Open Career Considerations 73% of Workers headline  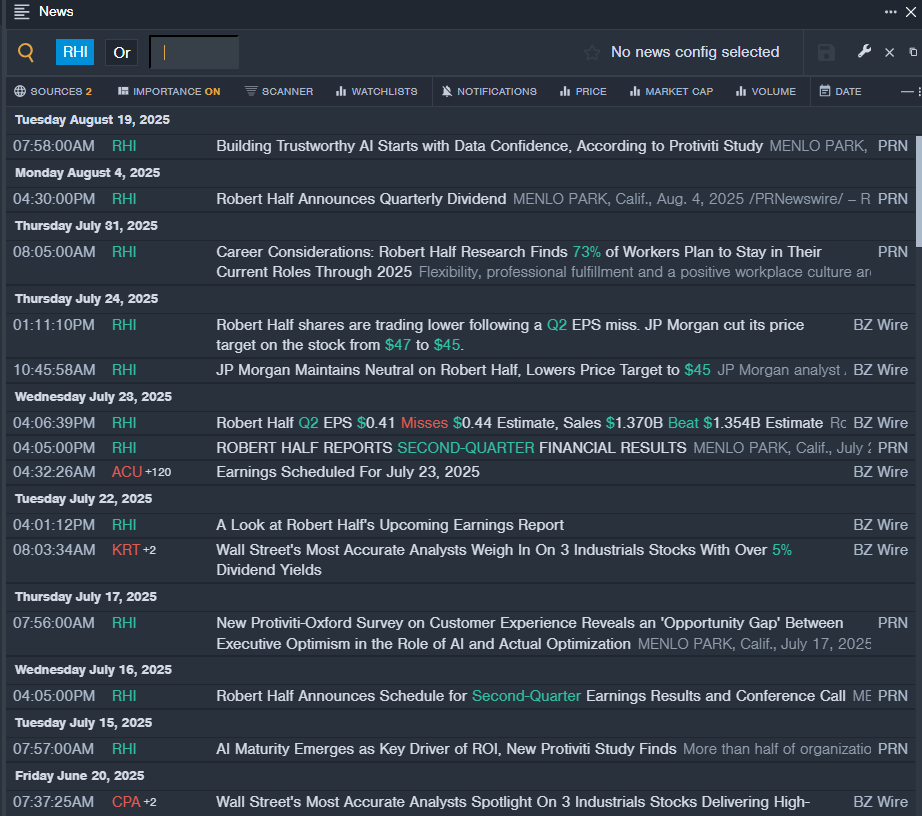[519, 262]
